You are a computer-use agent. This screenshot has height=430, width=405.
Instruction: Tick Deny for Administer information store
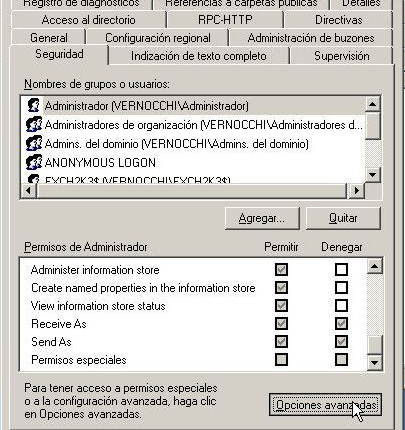click(341, 269)
